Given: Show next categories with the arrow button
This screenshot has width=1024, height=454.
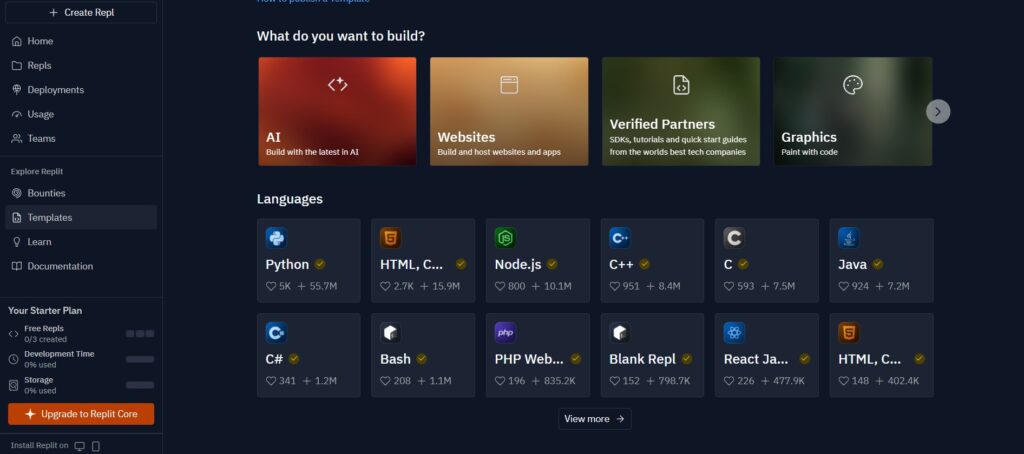Looking at the screenshot, I should click(938, 111).
